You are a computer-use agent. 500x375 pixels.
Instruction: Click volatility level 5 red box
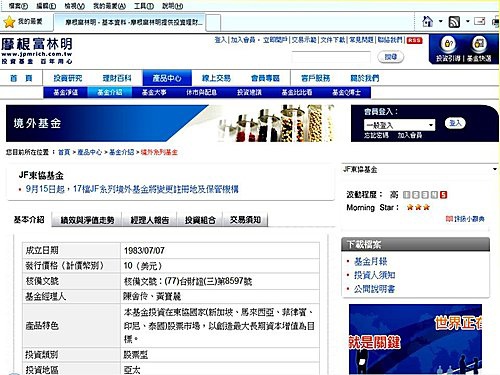point(443,194)
